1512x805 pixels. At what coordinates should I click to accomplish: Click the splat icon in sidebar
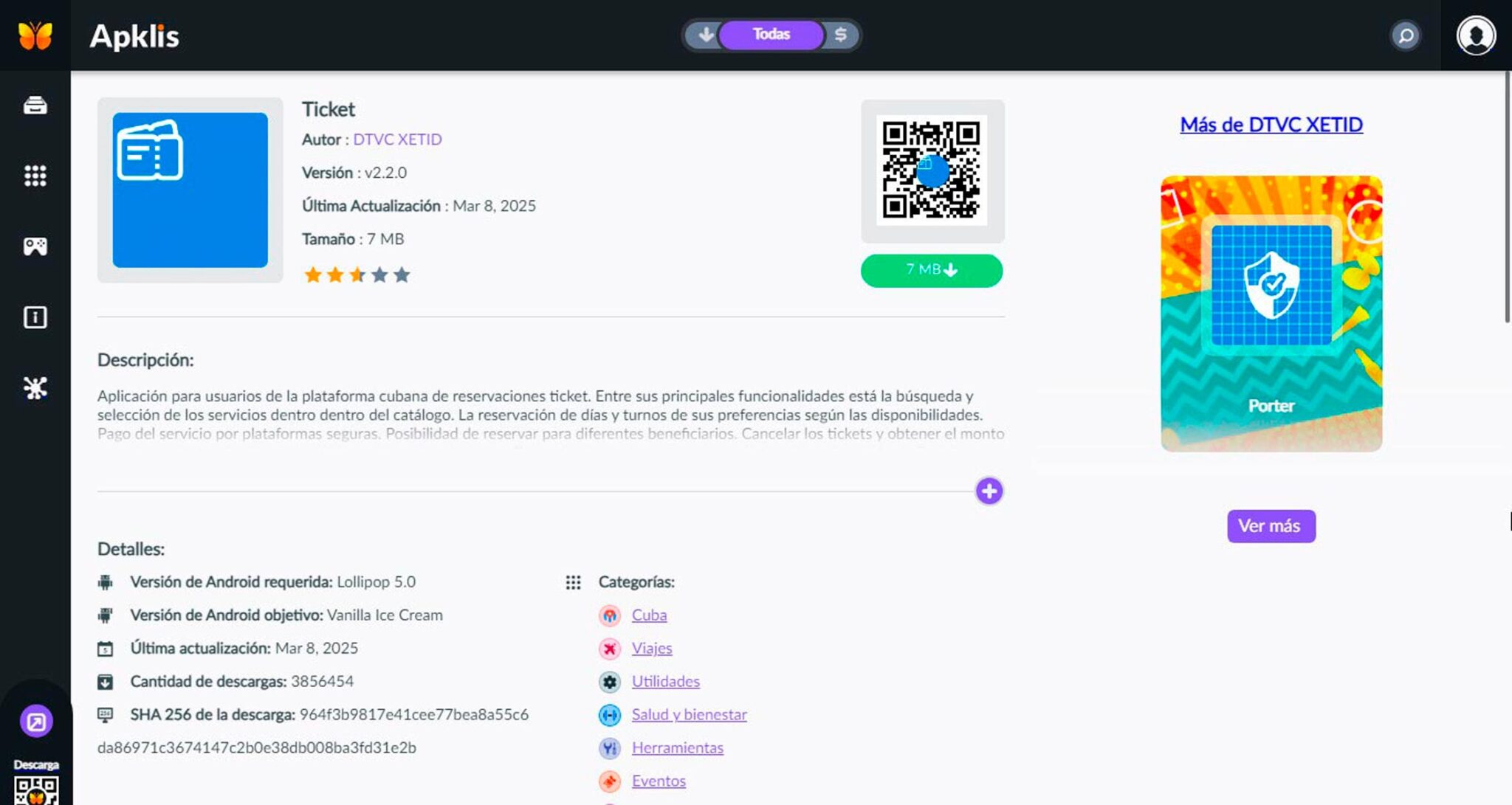[35, 387]
